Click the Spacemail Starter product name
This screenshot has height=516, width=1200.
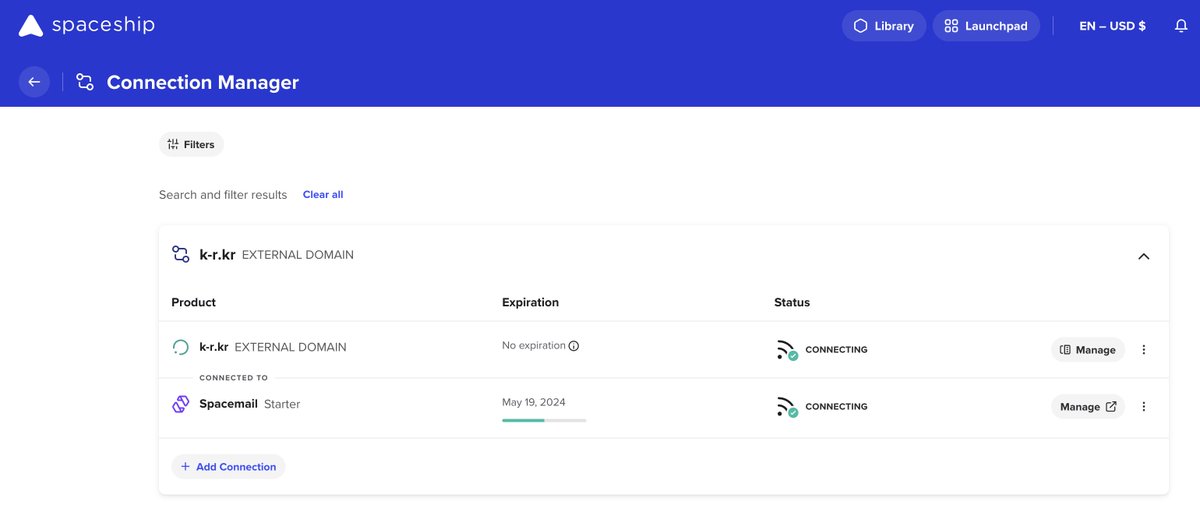(250, 404)
